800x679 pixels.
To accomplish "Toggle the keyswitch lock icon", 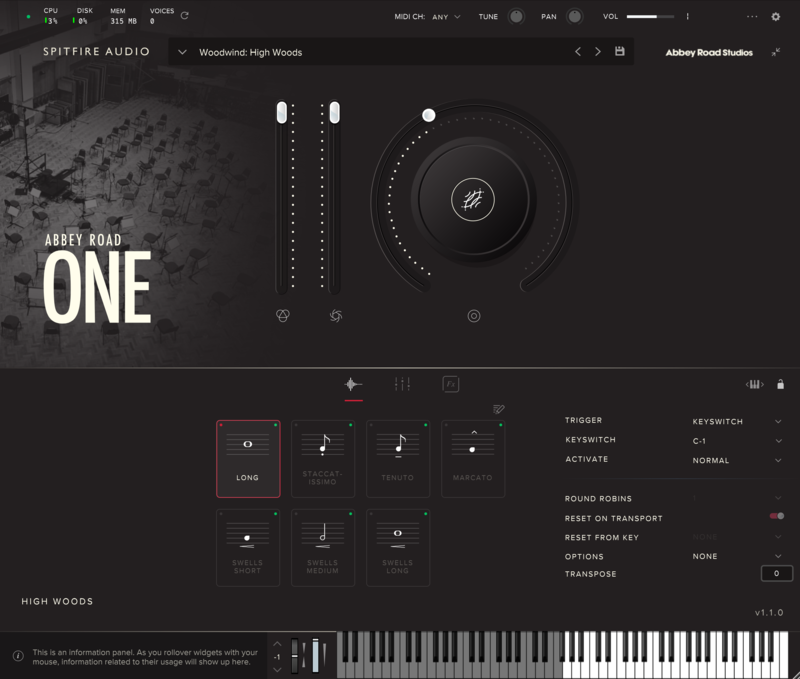I will [x=780, y=384].
